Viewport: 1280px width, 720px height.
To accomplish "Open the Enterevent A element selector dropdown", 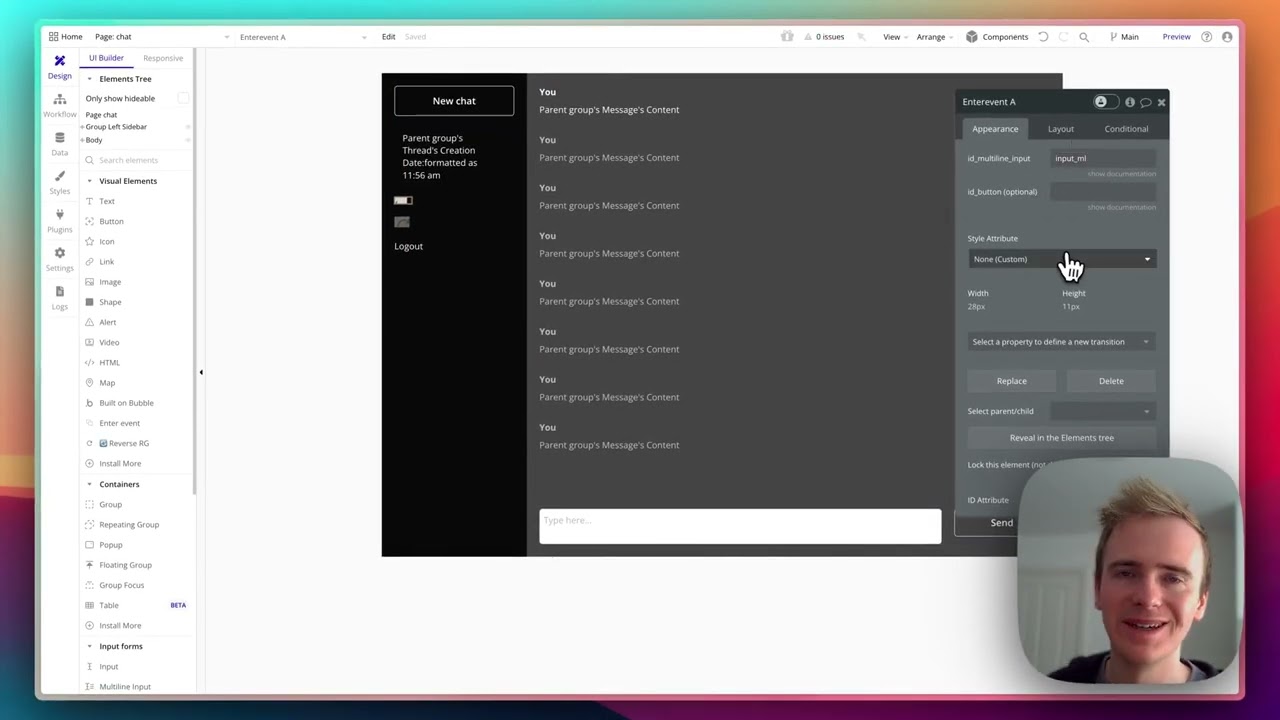I will [x=303, y=37].
